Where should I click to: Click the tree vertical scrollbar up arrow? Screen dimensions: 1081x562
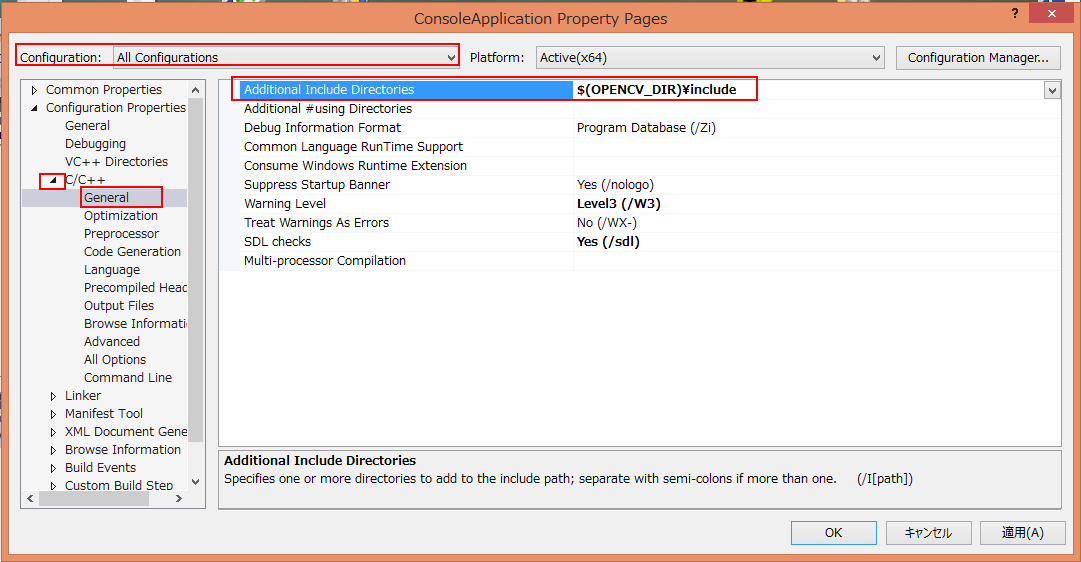(195, 90)
